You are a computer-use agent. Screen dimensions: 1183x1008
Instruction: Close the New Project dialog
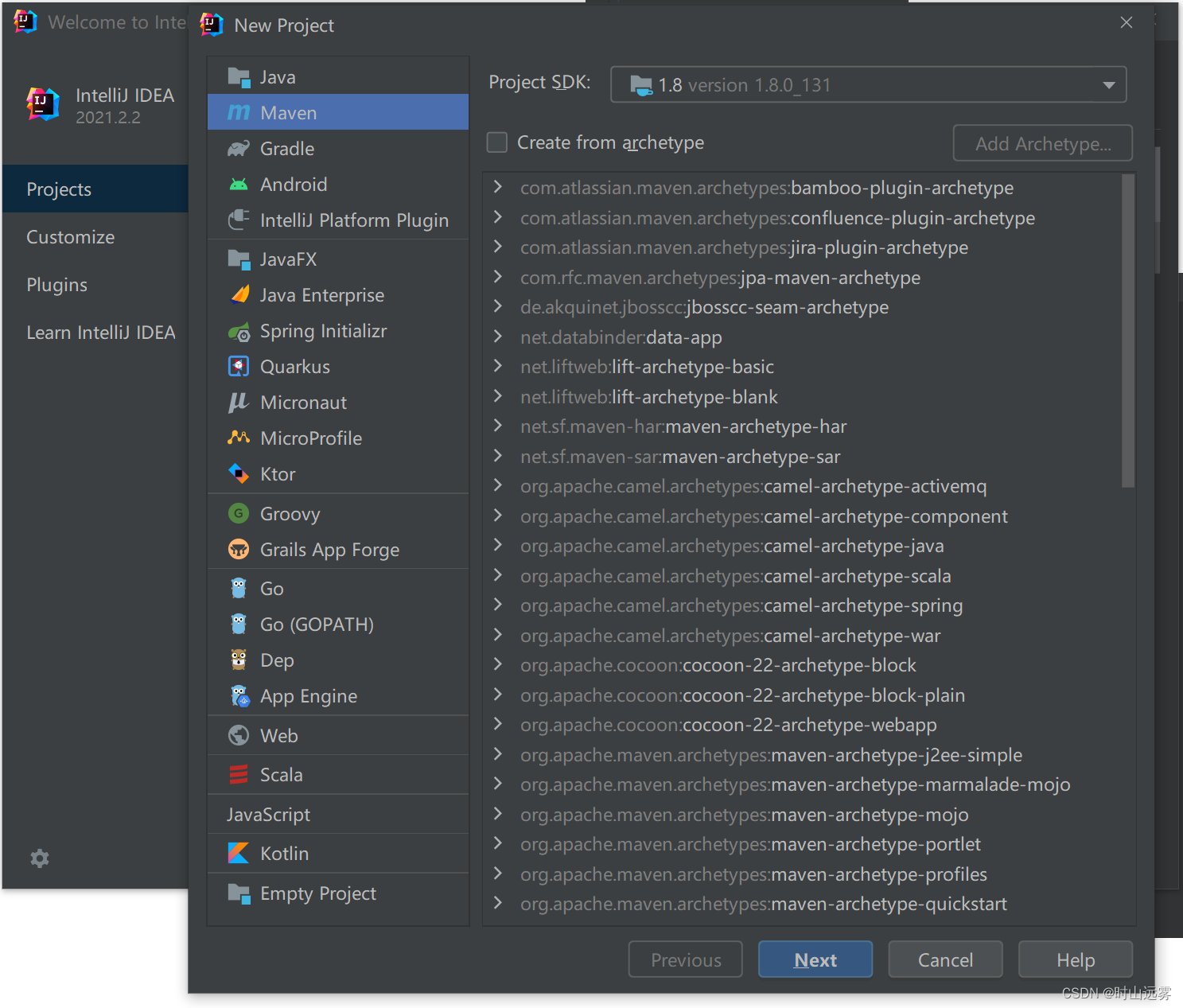1127,23
